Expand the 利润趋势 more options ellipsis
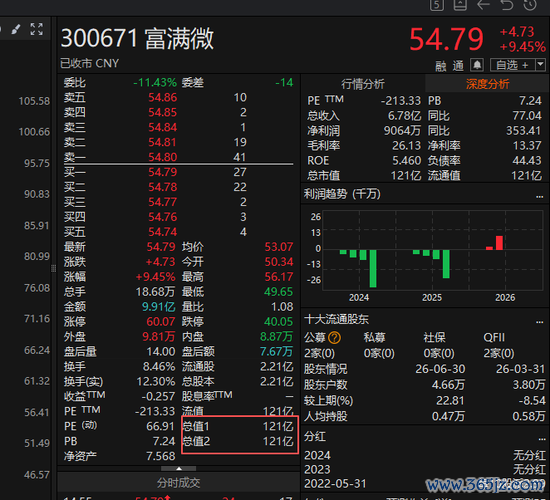Viewport: 550px width, 500px height. click(x=539, y=197)
